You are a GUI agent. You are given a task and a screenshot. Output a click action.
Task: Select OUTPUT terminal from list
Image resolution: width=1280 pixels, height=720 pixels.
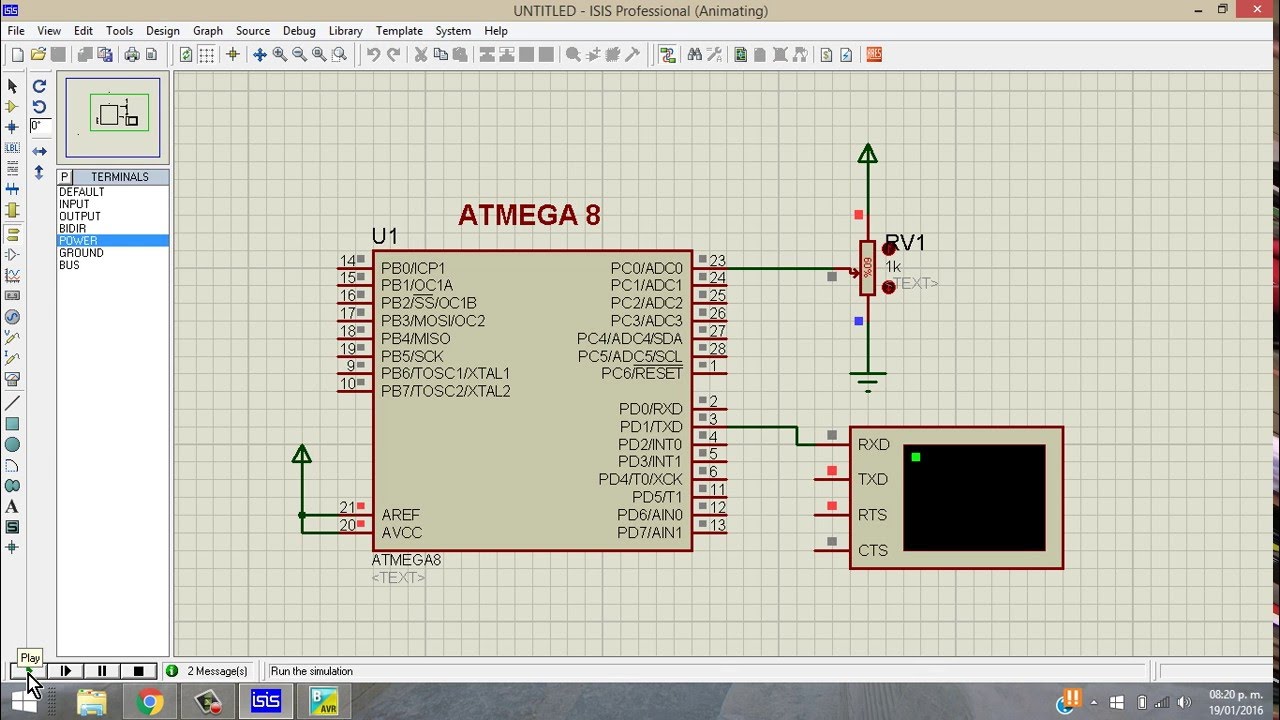(113, 216)
